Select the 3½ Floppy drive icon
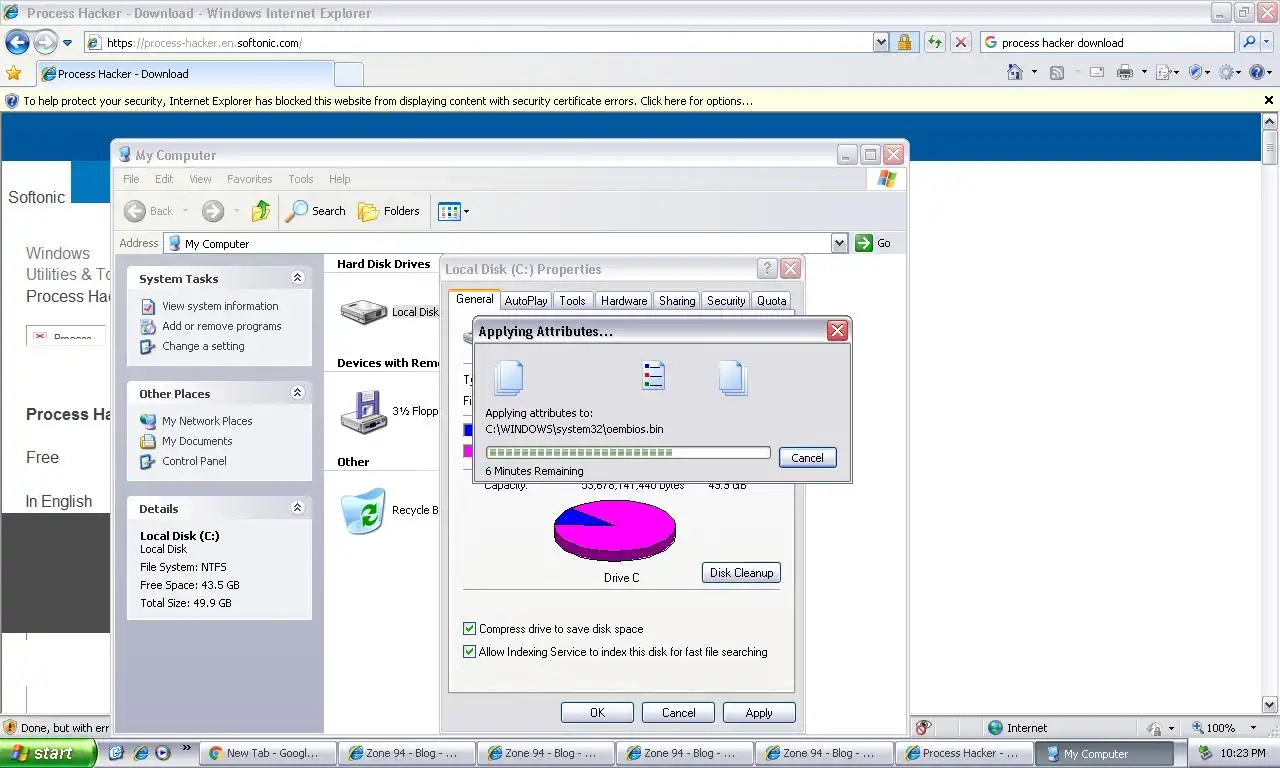This screenshot has width=1280, height=768. pyautogui.click(x=363, y=411)
